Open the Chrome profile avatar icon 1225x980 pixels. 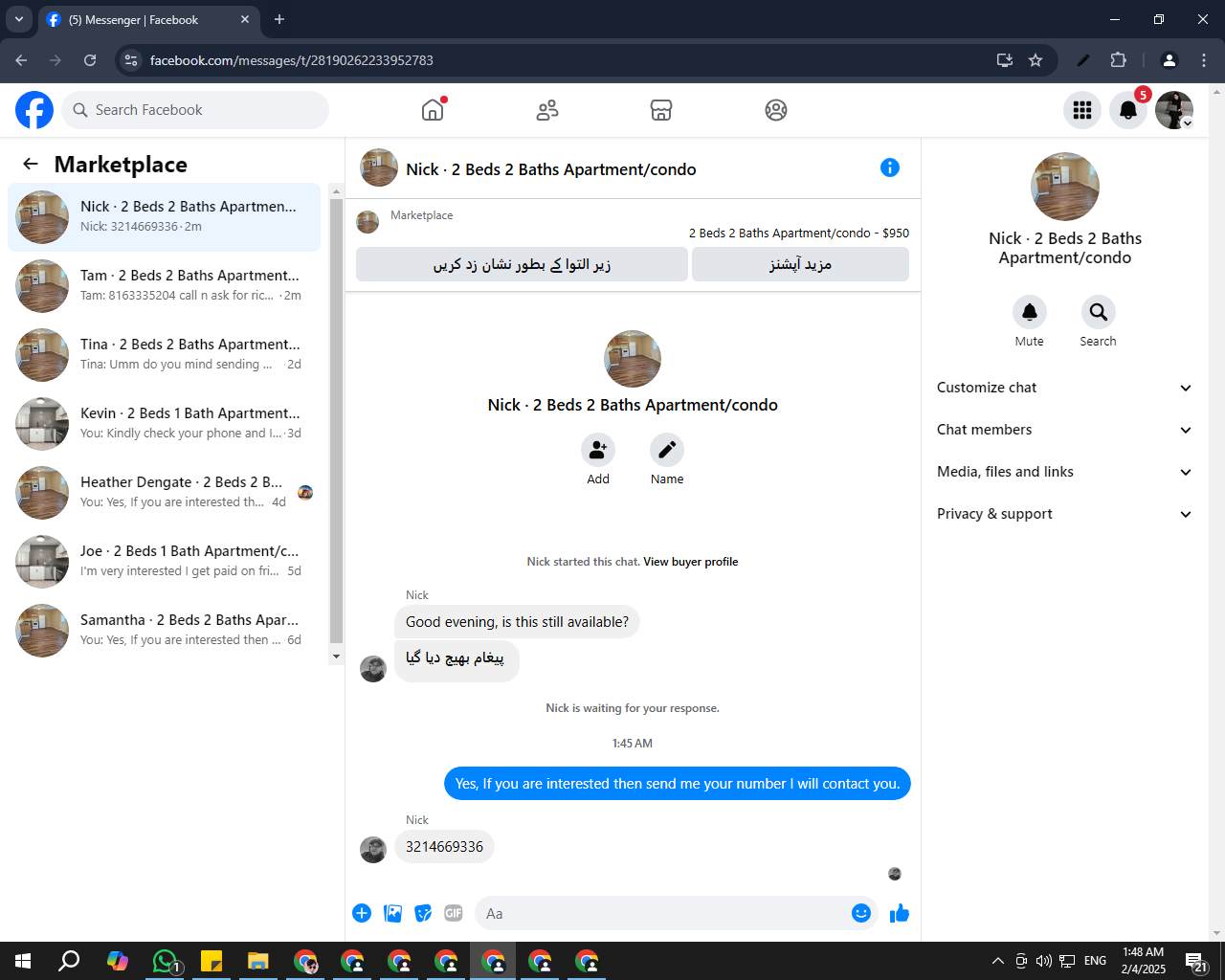pyautogui.click(x=1169, y=60)
